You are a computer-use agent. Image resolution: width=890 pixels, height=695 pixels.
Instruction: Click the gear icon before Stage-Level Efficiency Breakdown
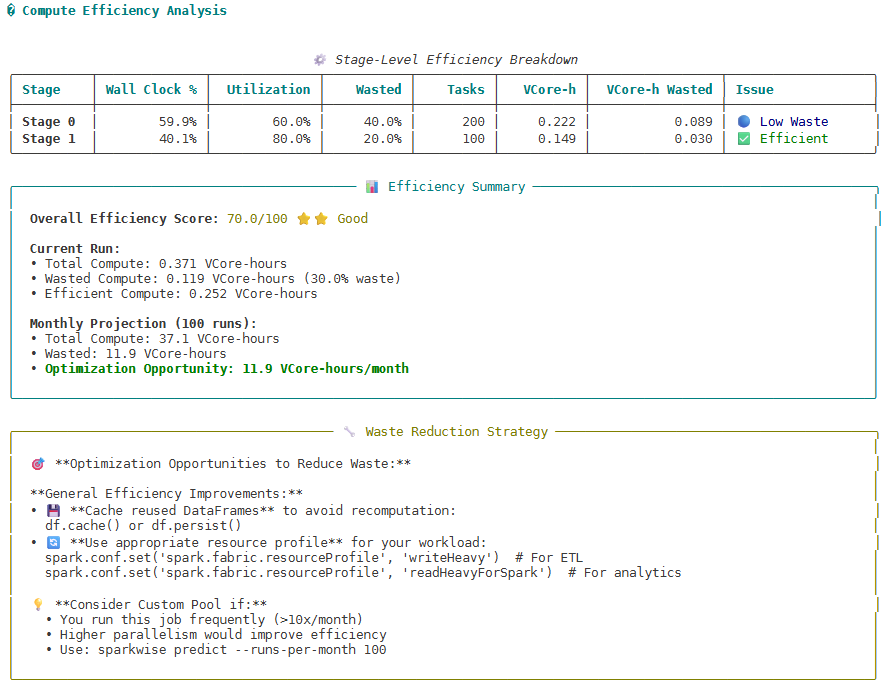click(x=320, y=60)
